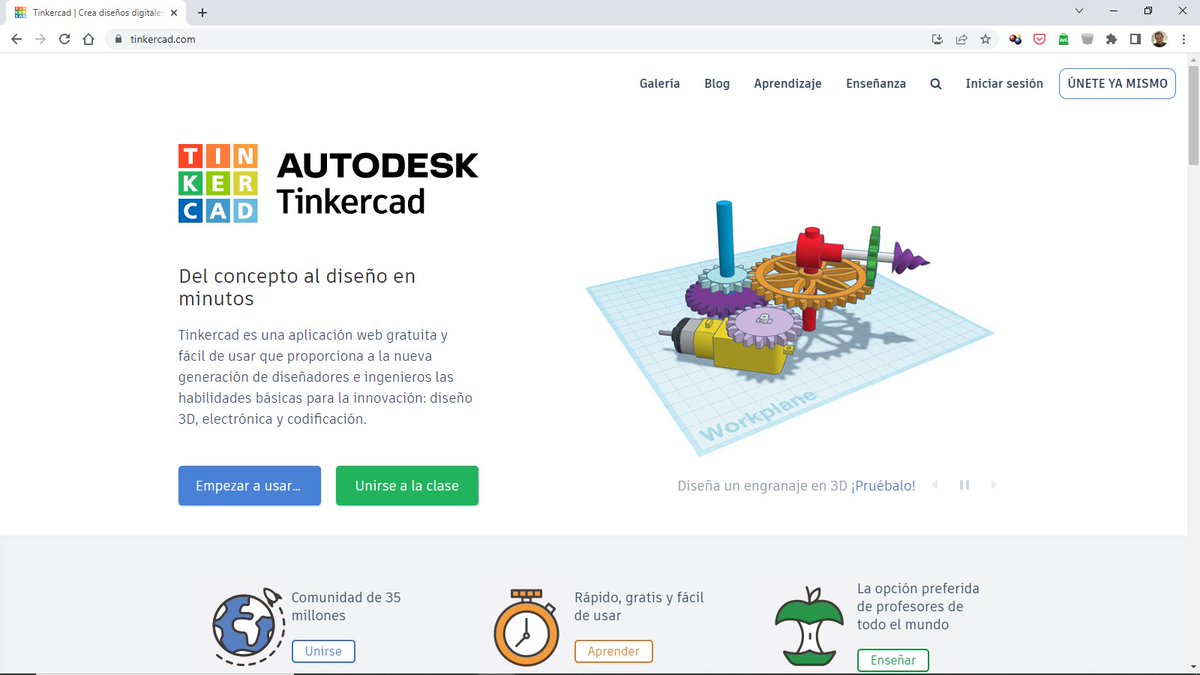
Task: Click the Enseñar button
Action: pyautogui.click(x=893, y=660)
